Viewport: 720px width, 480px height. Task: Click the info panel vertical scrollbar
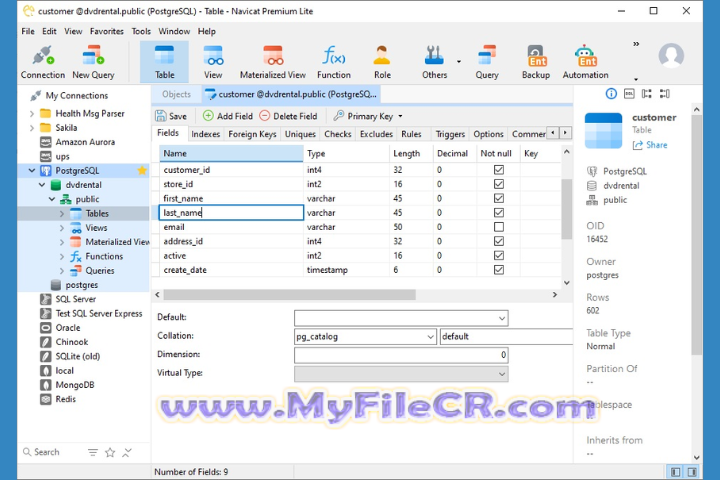pos(696,234)
